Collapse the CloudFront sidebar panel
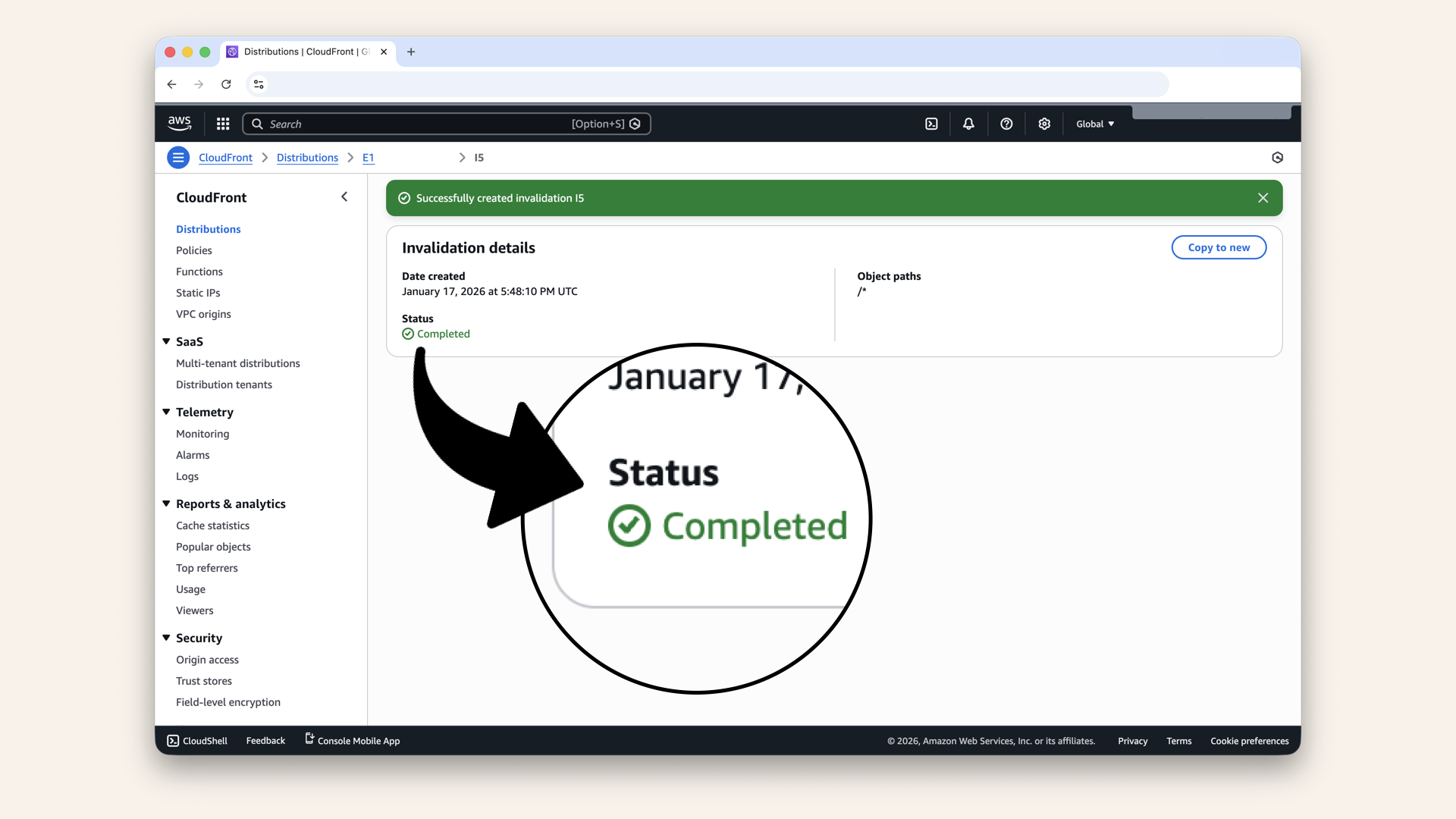Viewport: 1456px width, 819px height. pos(344,197)
